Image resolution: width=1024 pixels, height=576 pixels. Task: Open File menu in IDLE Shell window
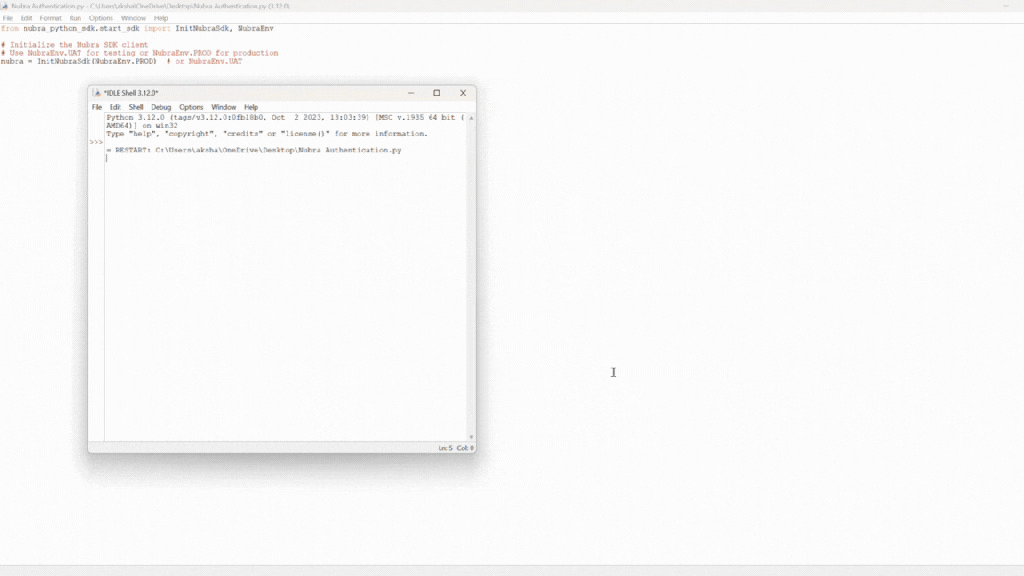tap(97, 107)
